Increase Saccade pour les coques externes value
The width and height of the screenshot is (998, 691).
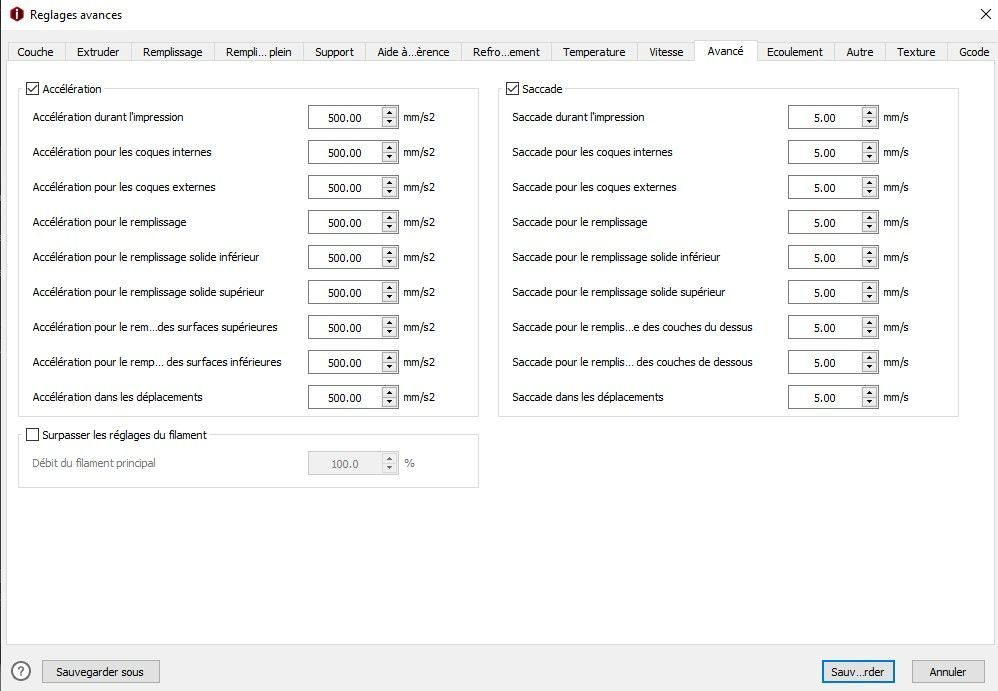click(x=869, y=181)
